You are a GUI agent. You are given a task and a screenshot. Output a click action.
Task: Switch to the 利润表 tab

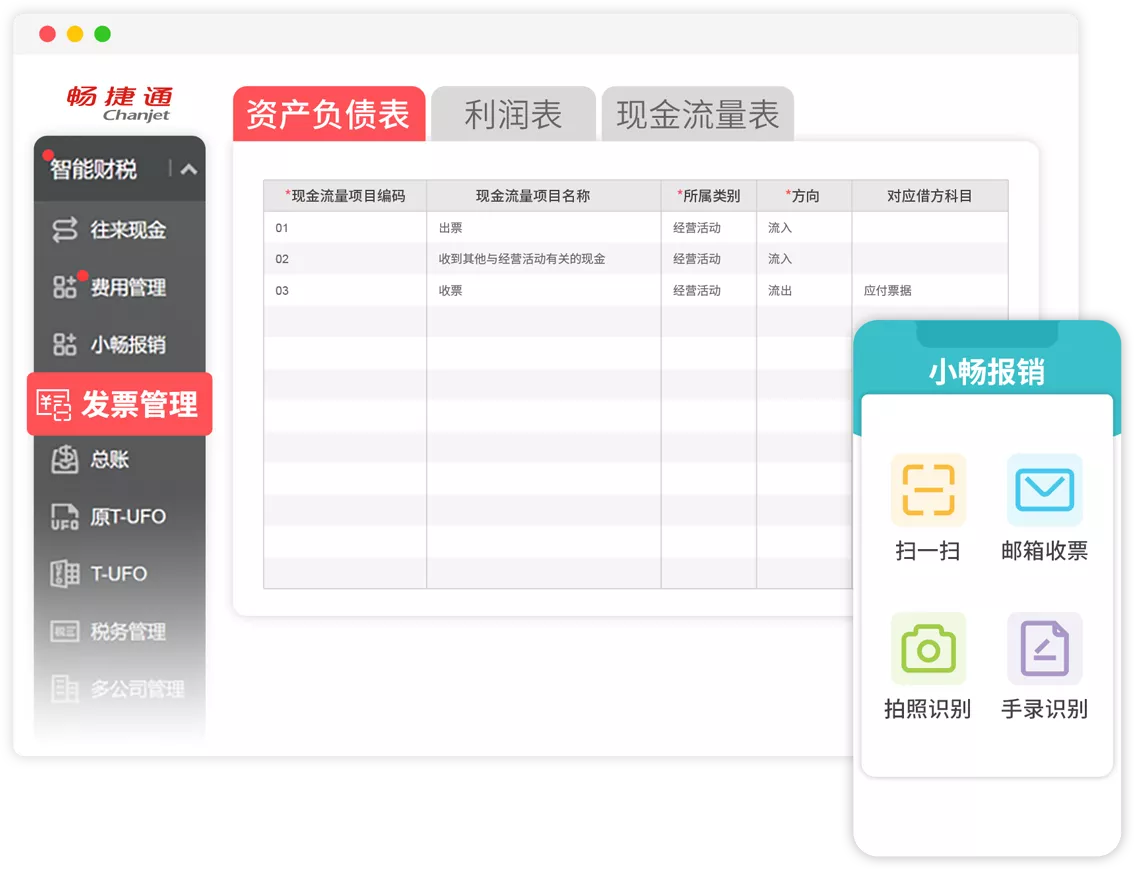[x=512, y=114]
